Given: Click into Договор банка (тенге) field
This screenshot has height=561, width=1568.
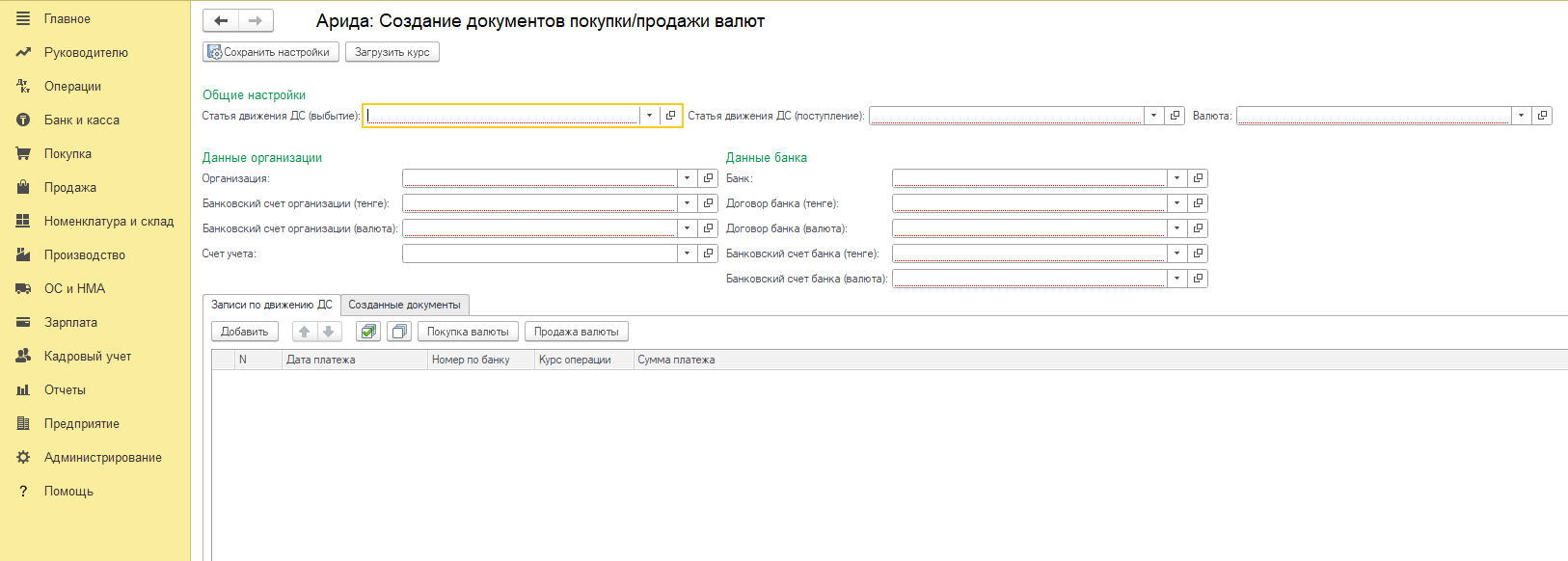Looking at the screenshot, I should [1028, 203].
